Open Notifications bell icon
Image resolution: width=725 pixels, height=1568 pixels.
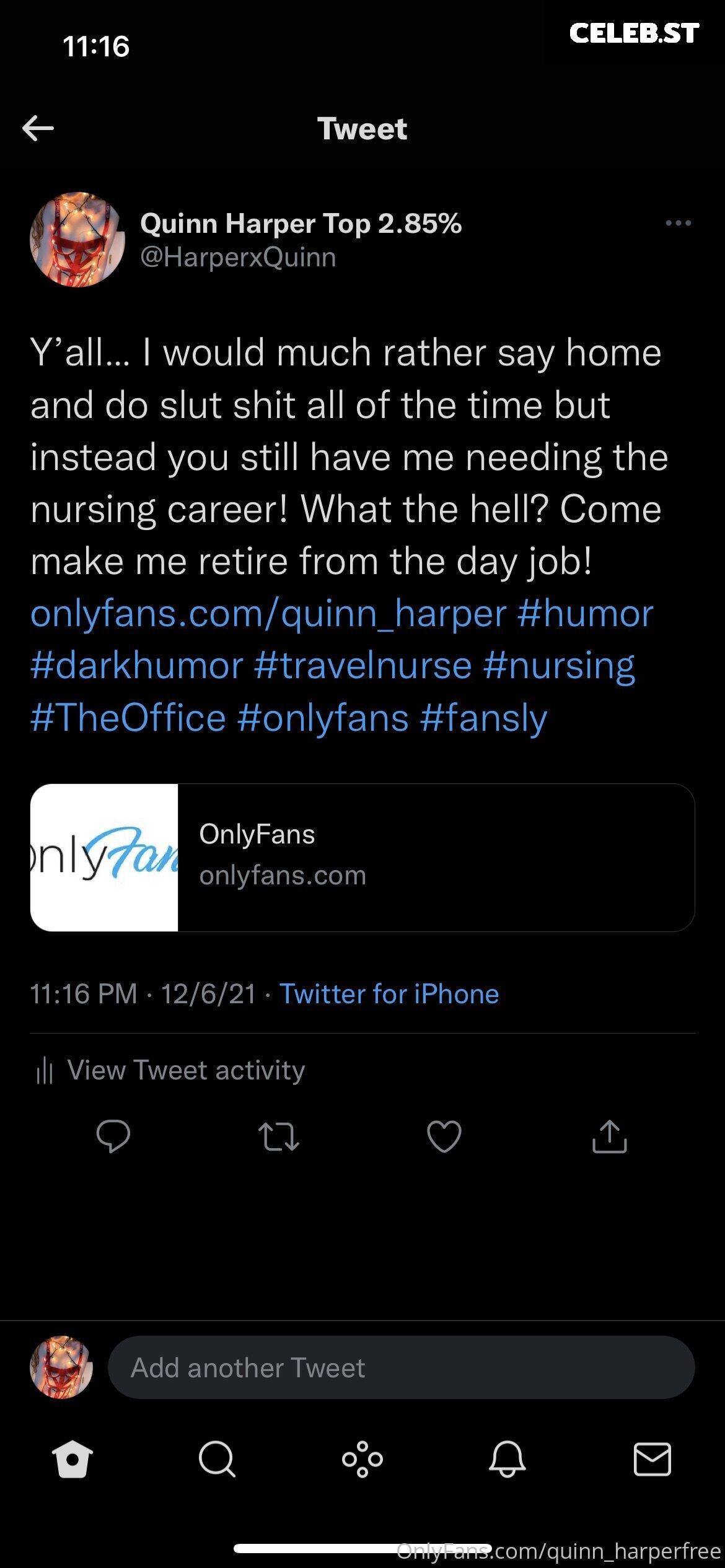507,1460
